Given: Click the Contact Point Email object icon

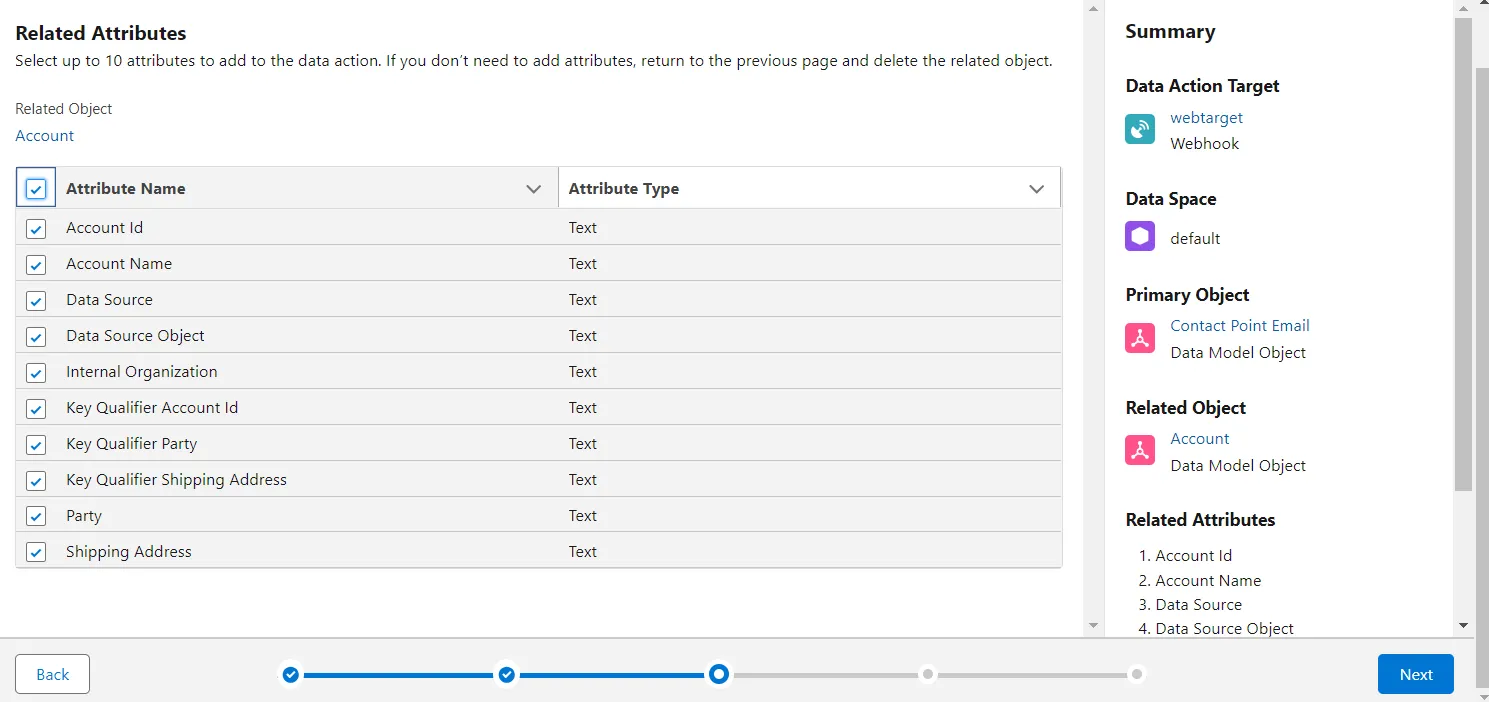Looking at the screenshot, I should pos(1140,339).
